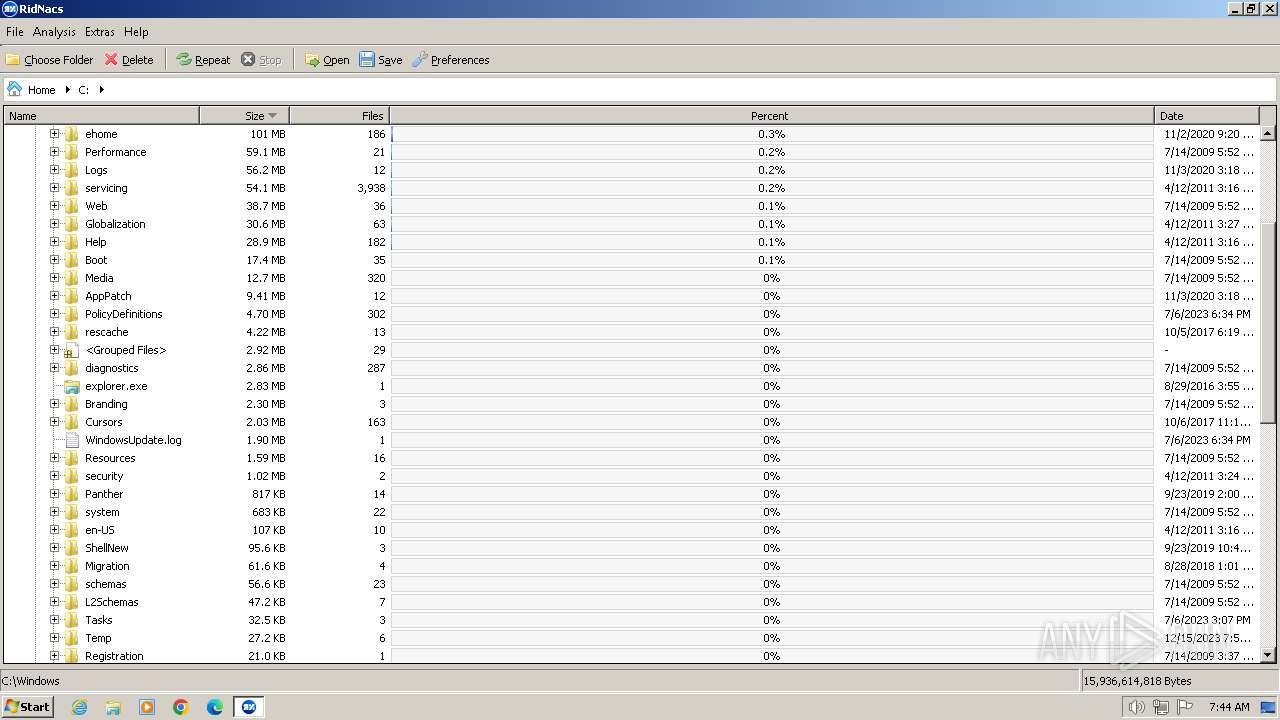Click the Panther folder icon

pos(71,494)
